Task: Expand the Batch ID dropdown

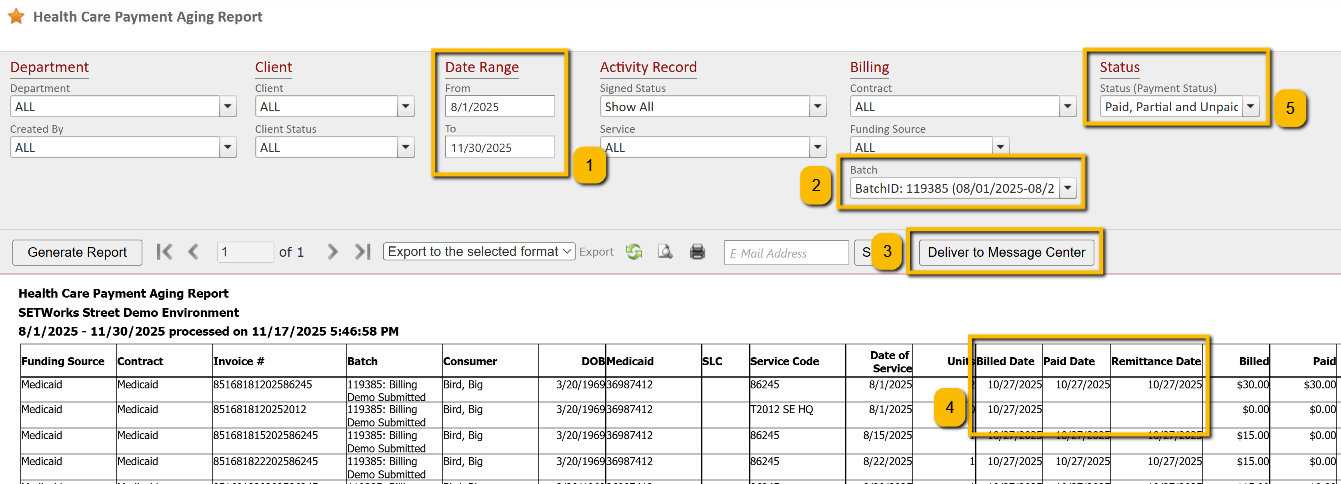Action: tap(1068, 188)
